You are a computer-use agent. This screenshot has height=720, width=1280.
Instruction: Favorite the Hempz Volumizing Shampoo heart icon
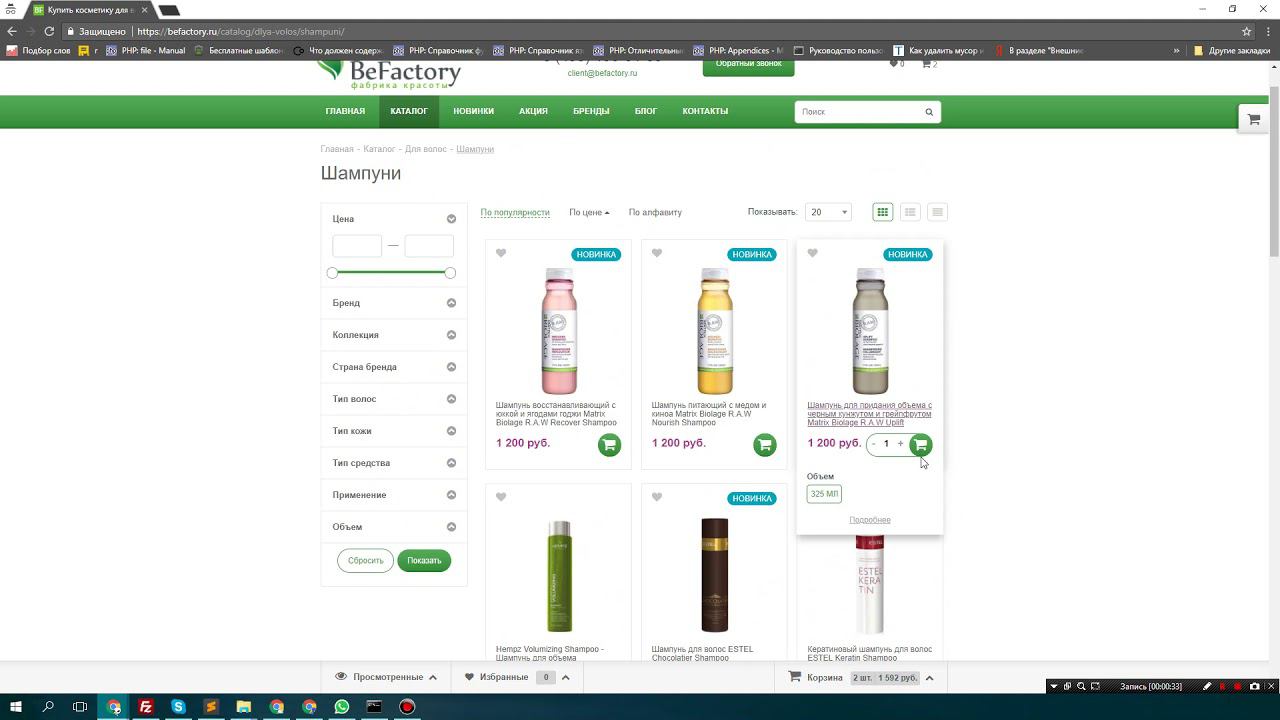click(x=501, y=497)
